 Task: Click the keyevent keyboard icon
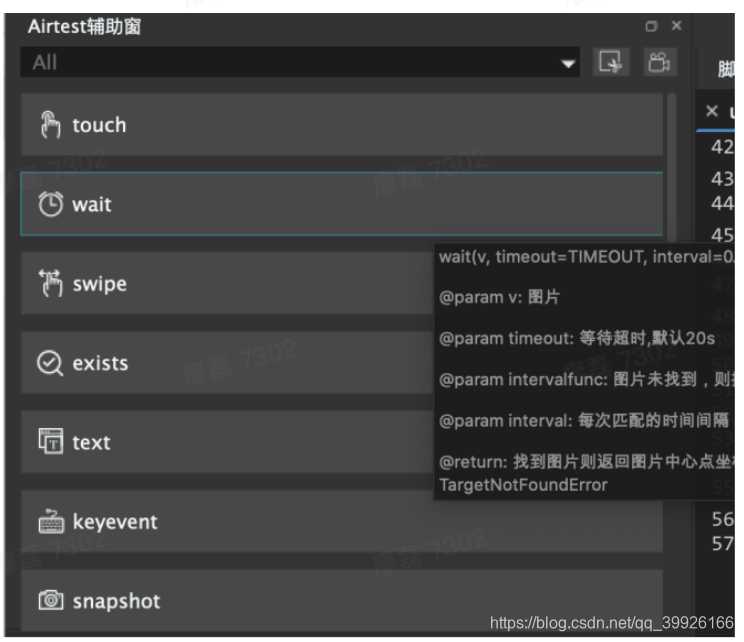point(51,521)
